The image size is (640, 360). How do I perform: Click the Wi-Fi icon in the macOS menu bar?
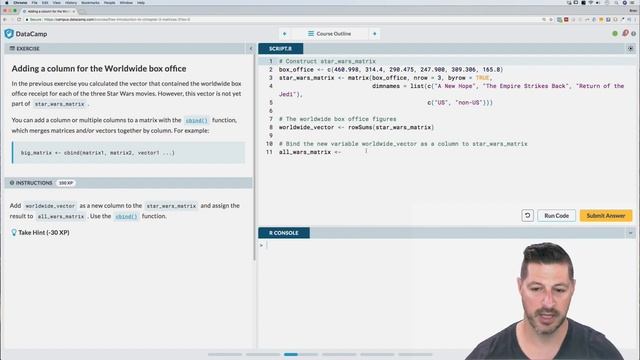pyautogui.click(x=591, y=2)
